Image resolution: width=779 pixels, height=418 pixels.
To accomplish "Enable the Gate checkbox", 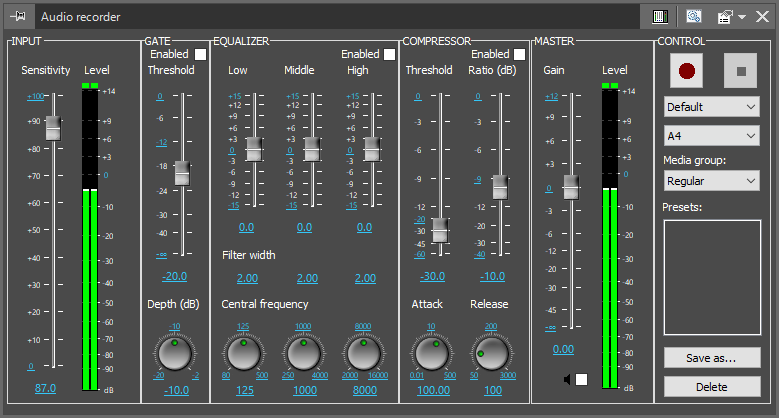I will tap(201, 55).
